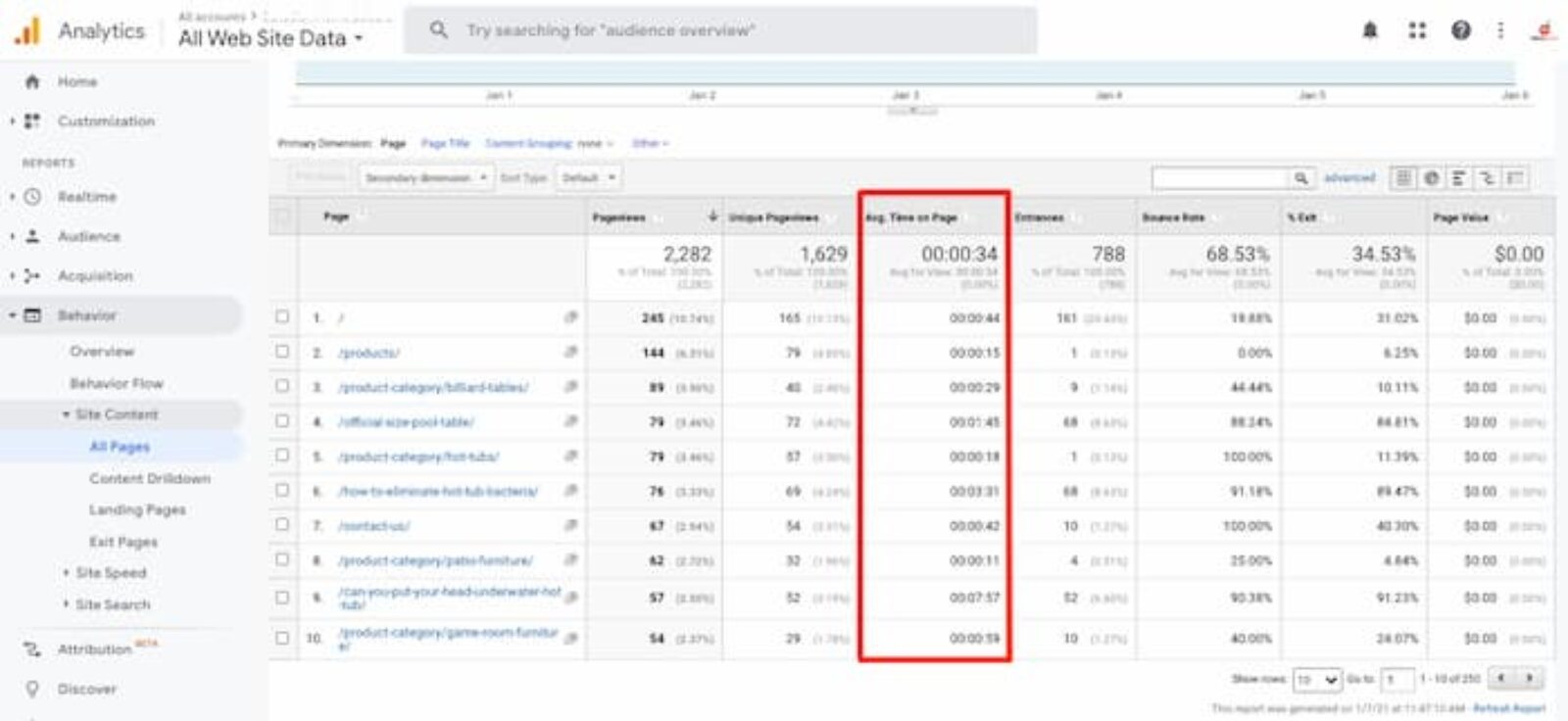Screen dimensions: 1568x721
Task: Check the /product-category/billiard-tables/ row checkbox
Action: tap(282, 386)
